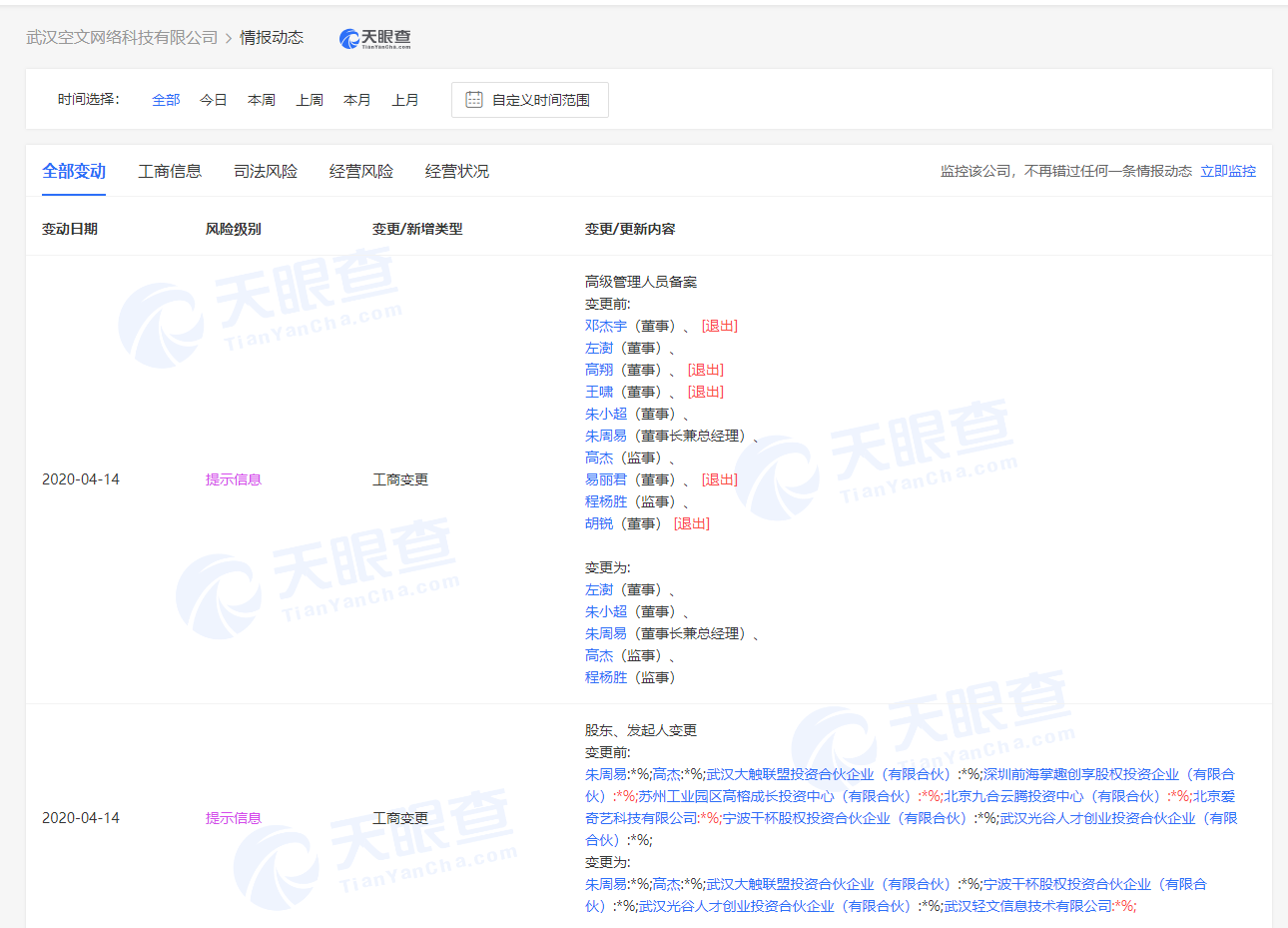Open 司法风险 tab
The width and height of the screenshot is (1288, 928).
266,171
